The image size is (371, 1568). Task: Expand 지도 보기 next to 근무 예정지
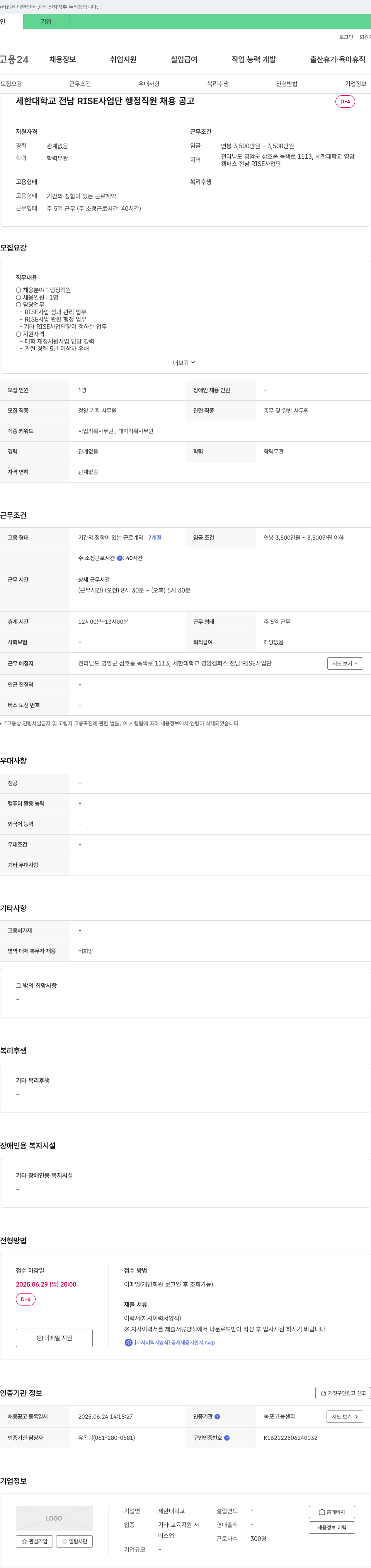point(345,664)
